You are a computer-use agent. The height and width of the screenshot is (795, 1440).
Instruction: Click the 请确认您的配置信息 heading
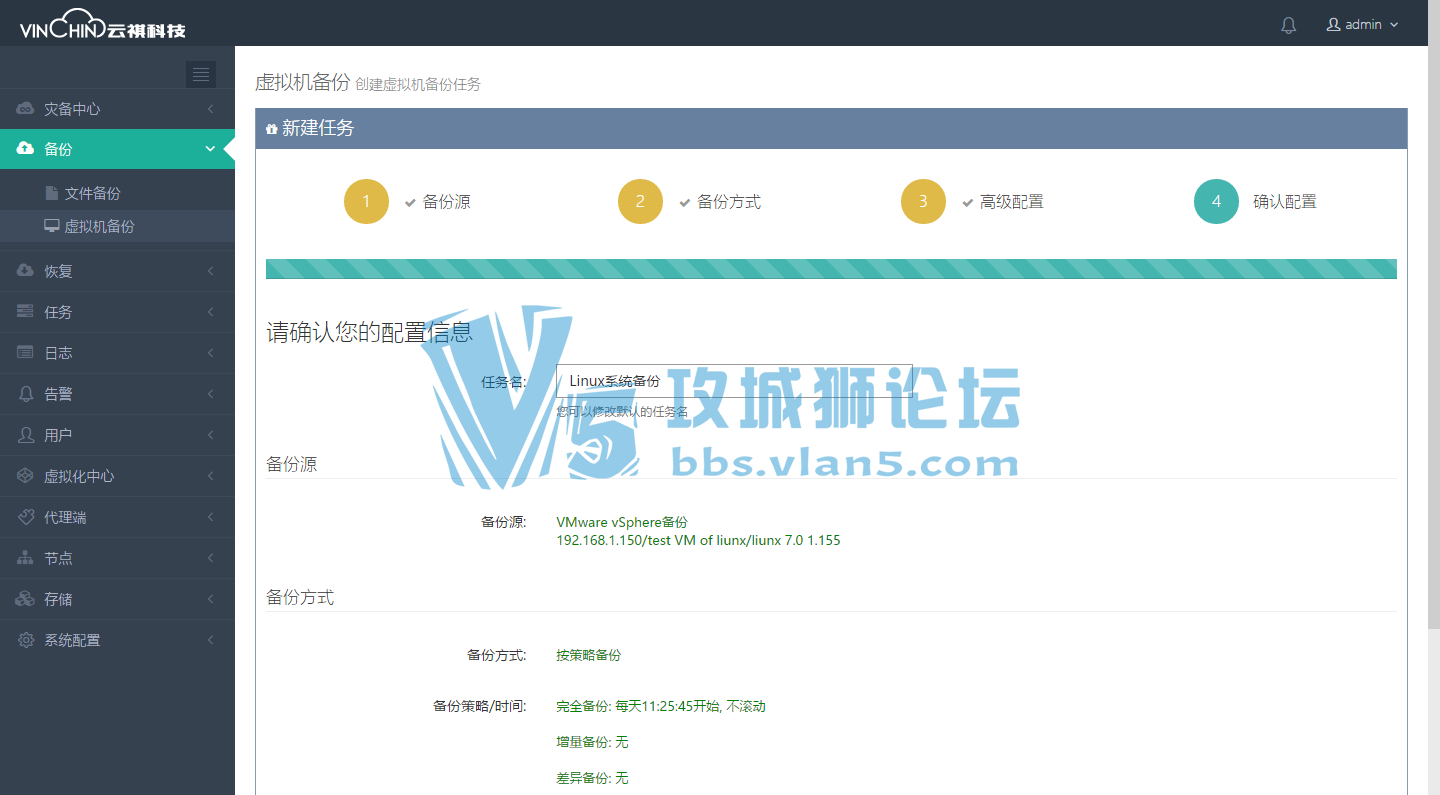(x=369, y=332)
